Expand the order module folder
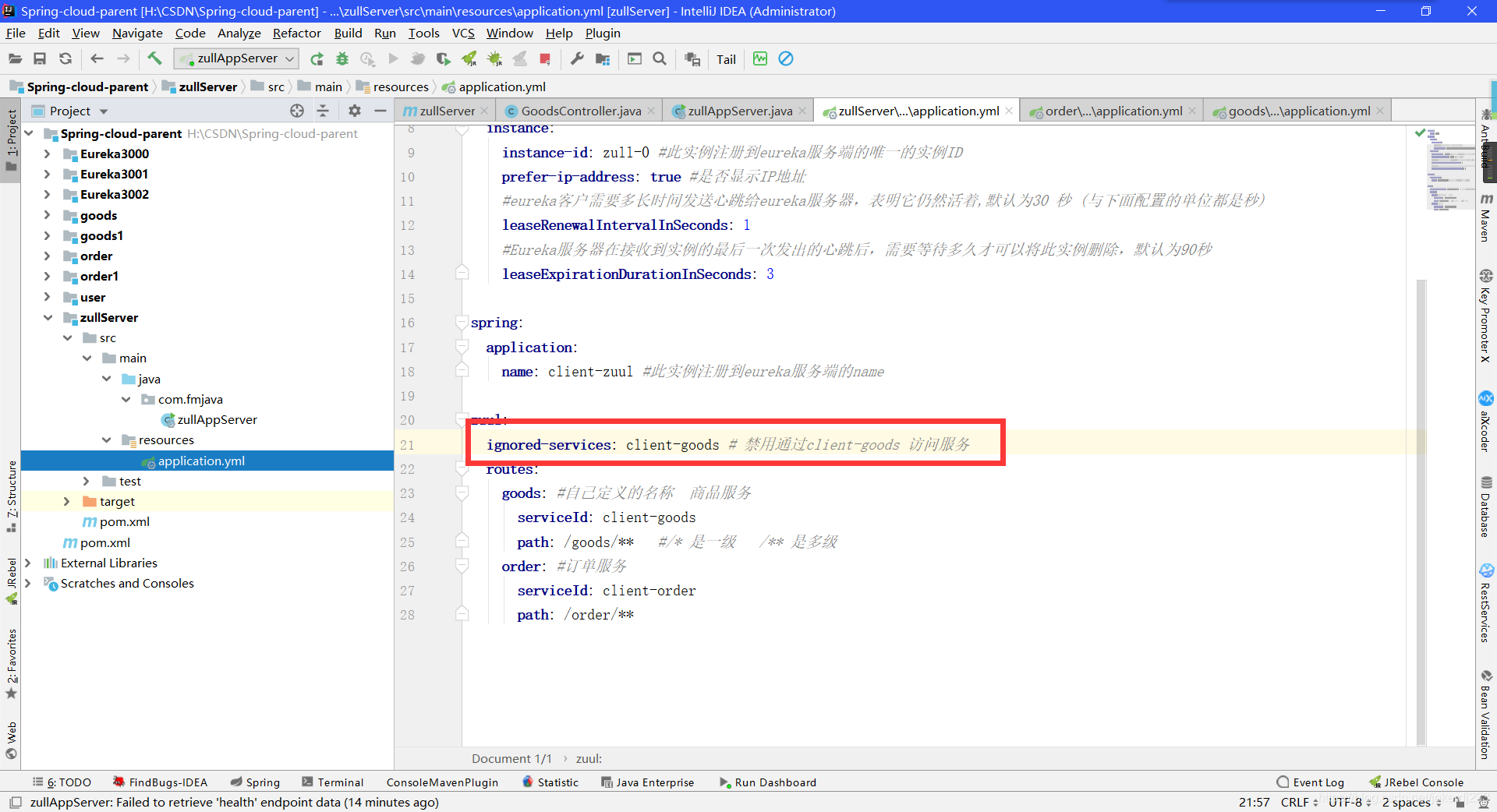 click(x=48, y=256)
